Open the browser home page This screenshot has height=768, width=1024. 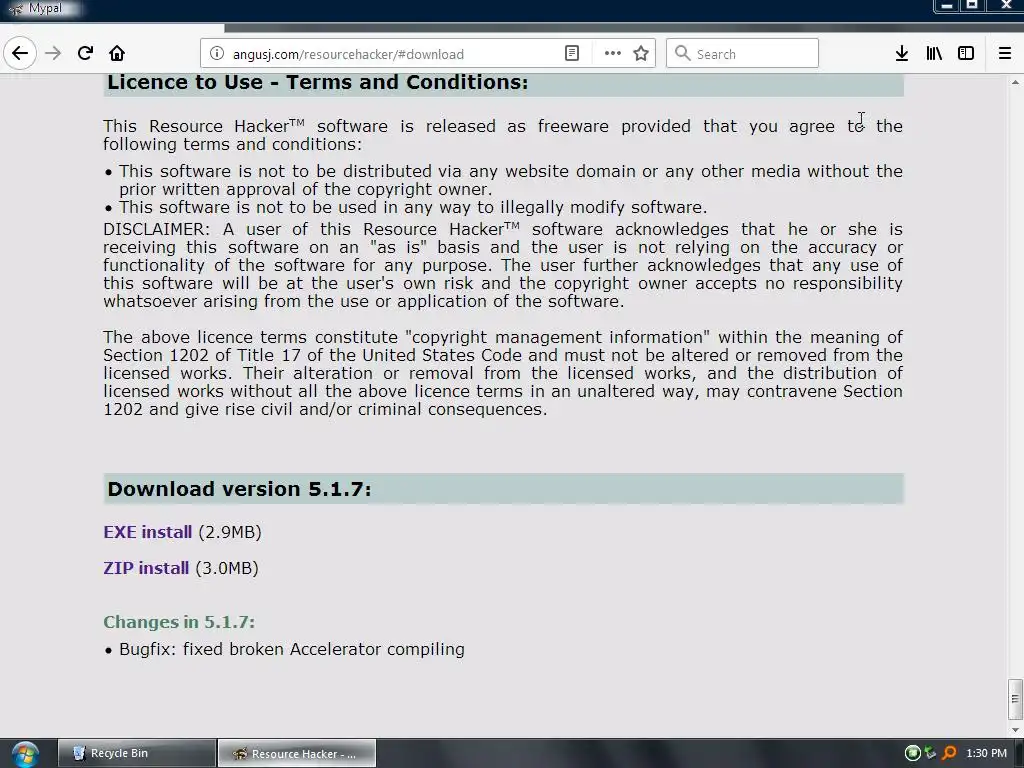coord(117,54)
